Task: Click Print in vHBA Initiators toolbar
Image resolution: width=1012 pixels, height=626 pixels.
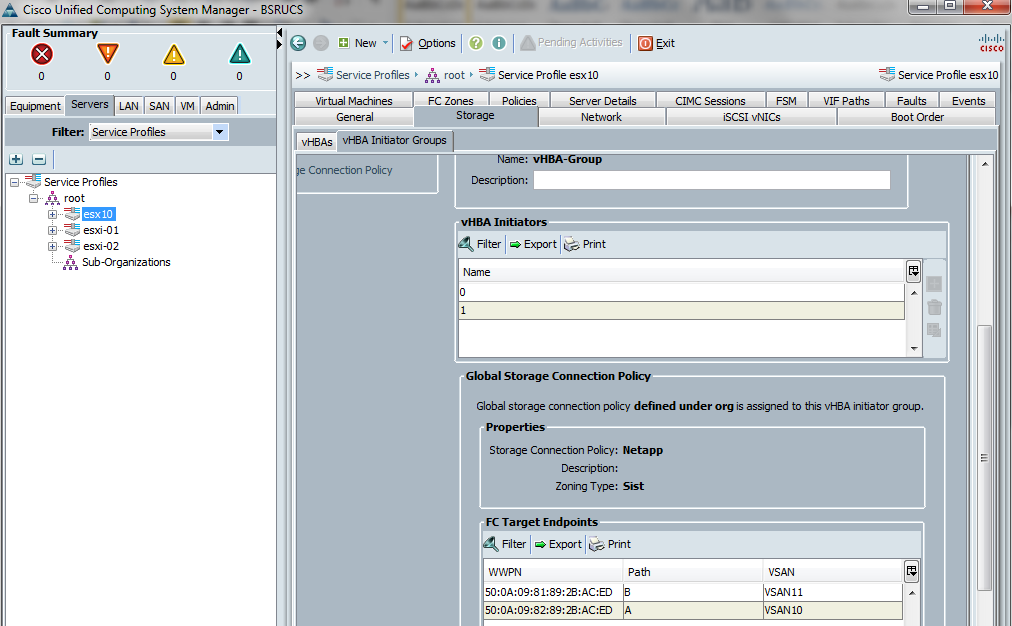Action: [585, 244]
